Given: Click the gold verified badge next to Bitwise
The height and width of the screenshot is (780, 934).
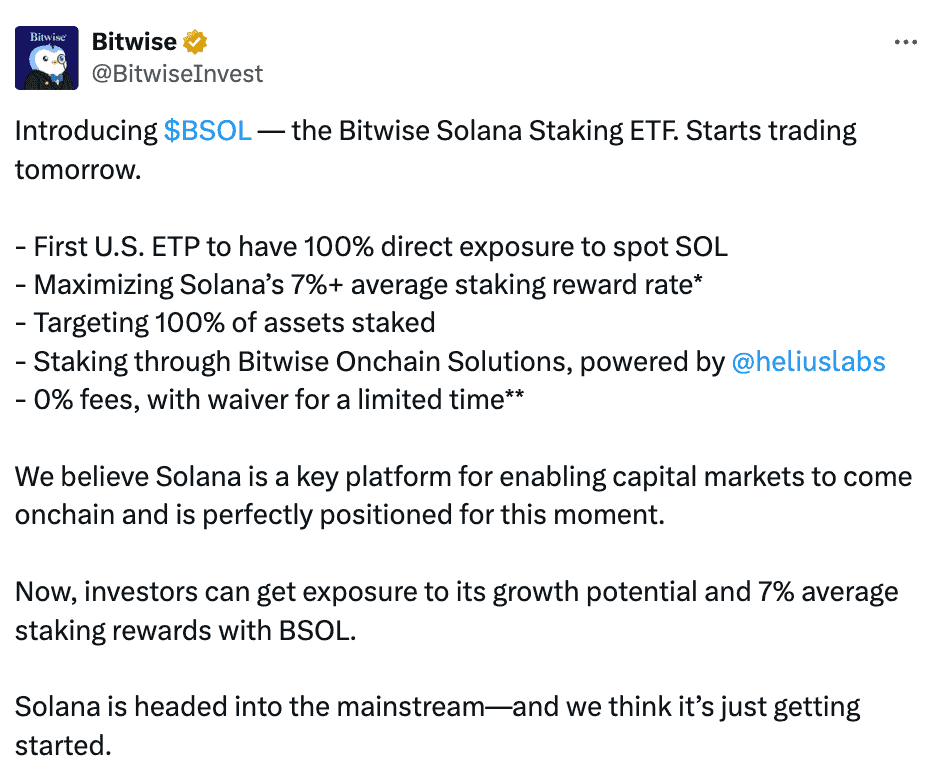Looking at the screenshot, I should [195, 42].
